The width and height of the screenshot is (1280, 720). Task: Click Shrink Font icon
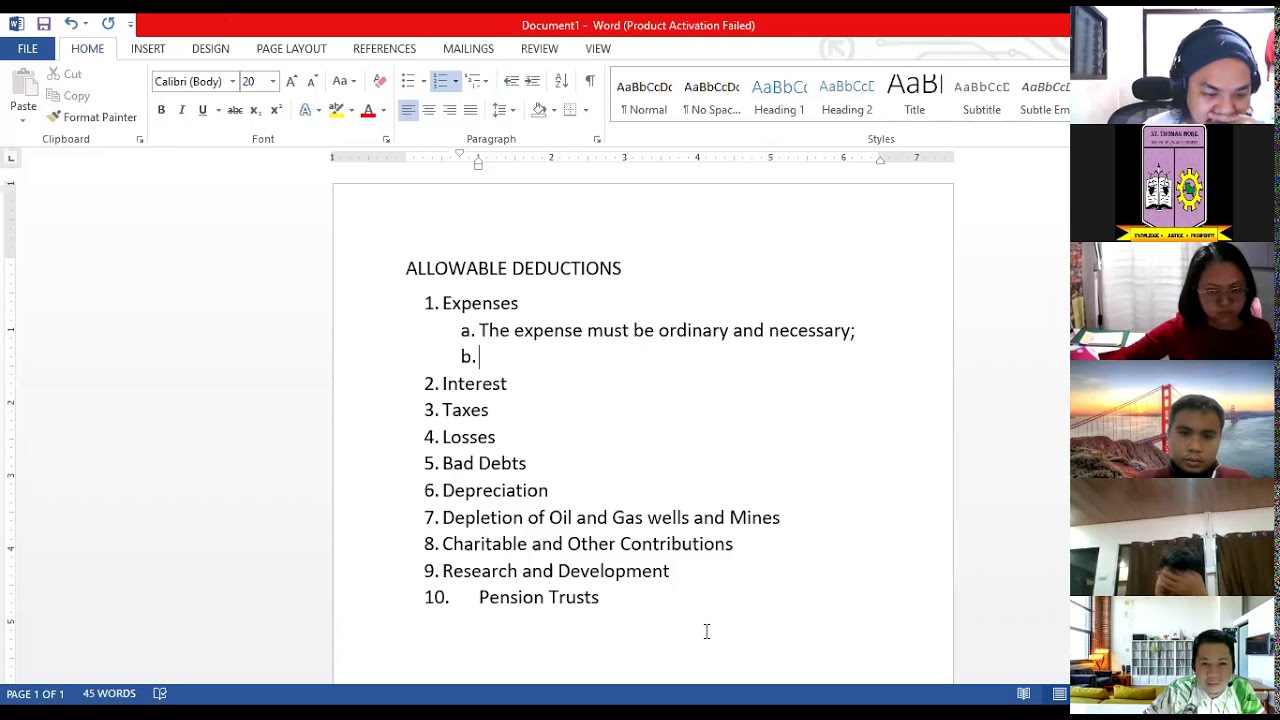312,81
